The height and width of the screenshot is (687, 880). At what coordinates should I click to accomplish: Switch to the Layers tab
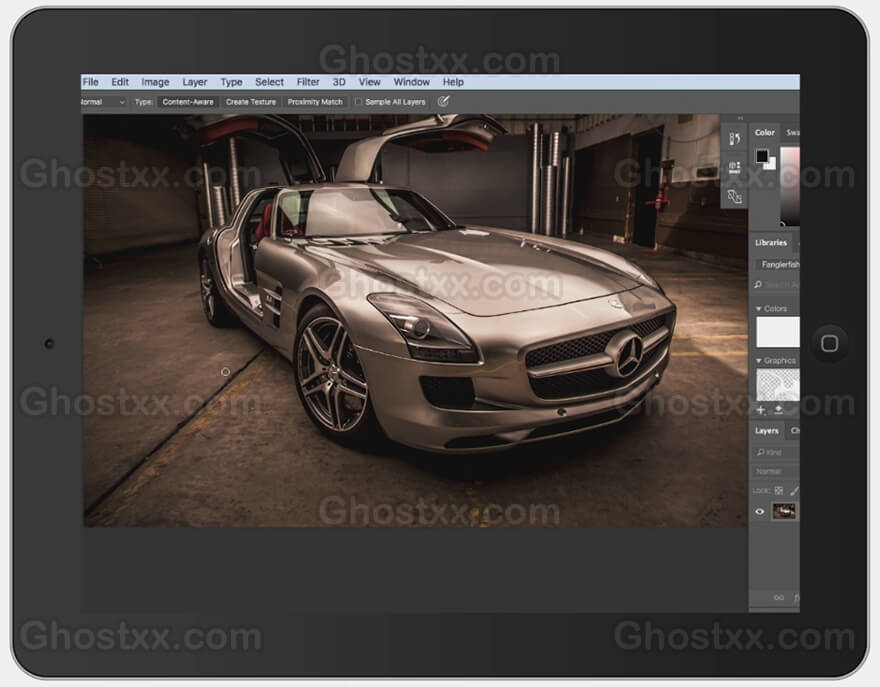[x=767, y=430]
